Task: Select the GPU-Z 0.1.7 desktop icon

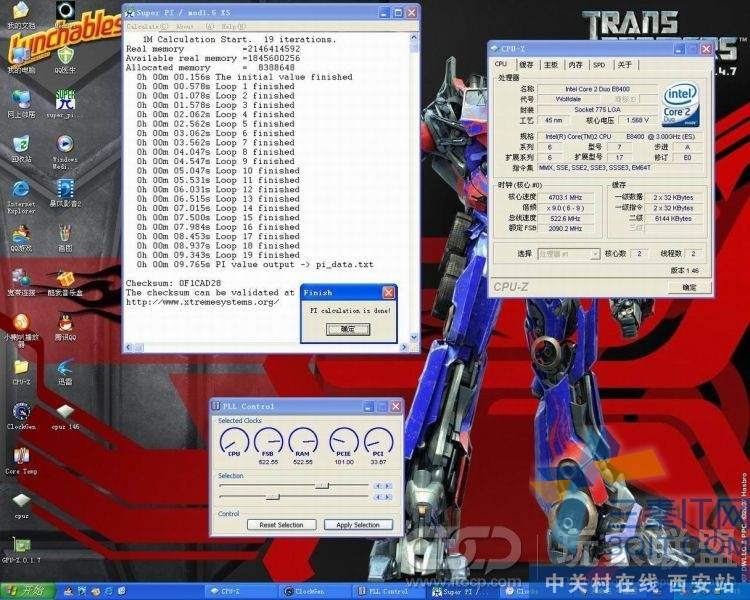Action: tap(21, 550)
